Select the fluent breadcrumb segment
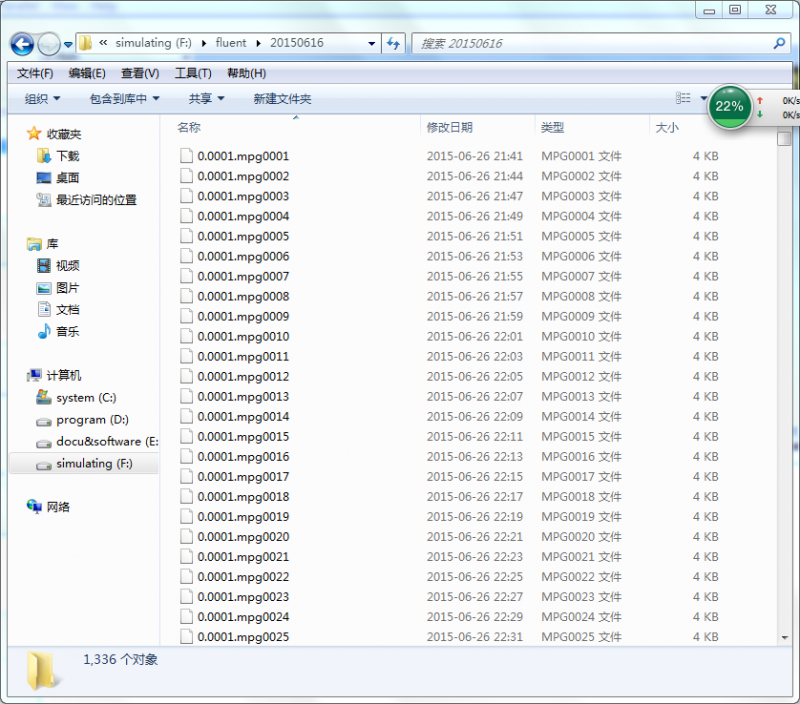 (231, 43)
